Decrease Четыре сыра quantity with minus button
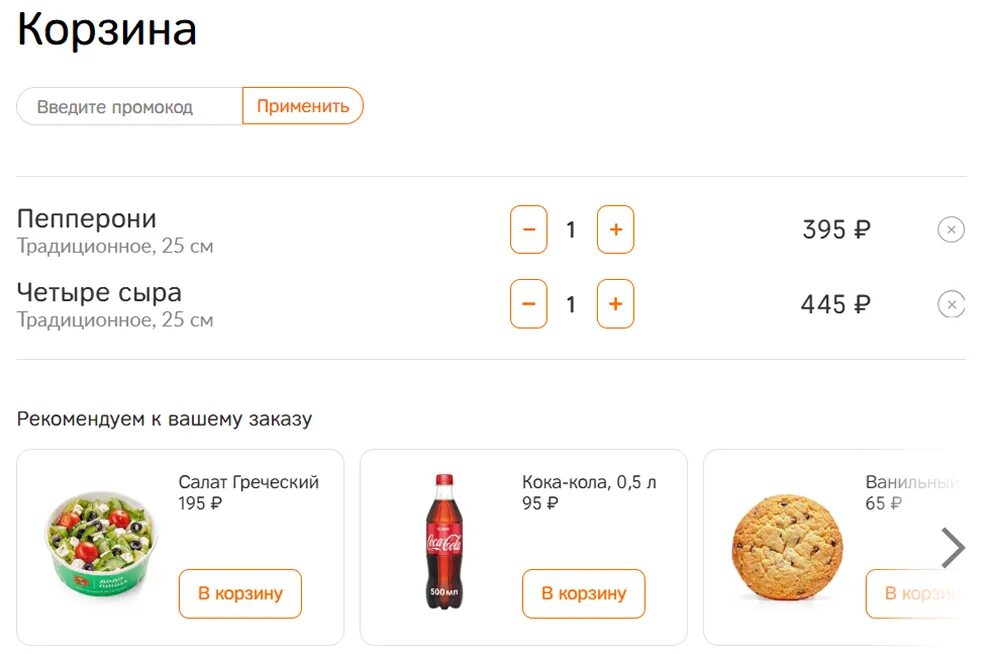Viewport: 1000px width, 654px height. [x=529, y=304]
